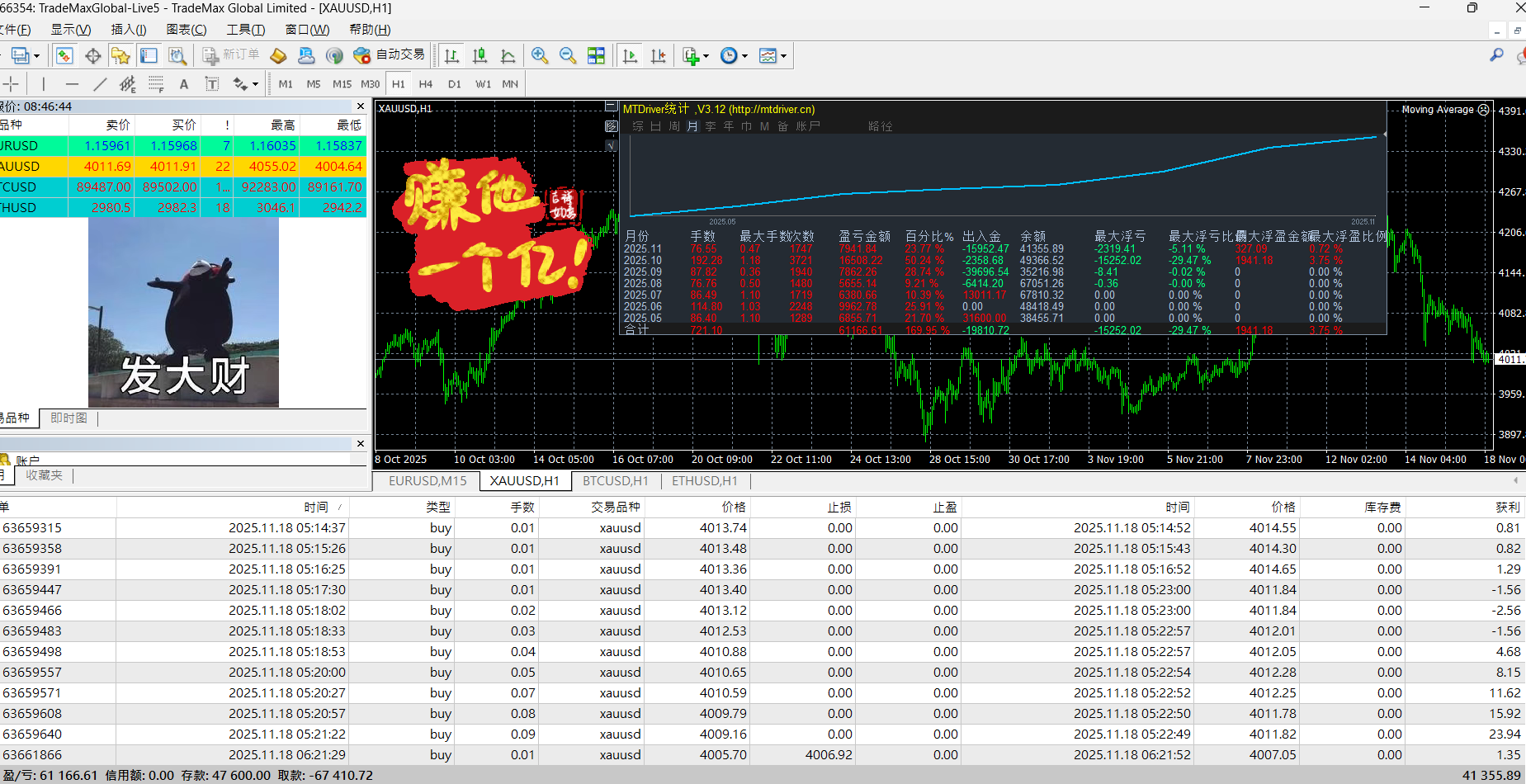Viewport: 1526px width, 784px height.
Task: Switch to the BTCUSD,H1 chart tab
Action: pyautogui.click(x=615, y=481)
